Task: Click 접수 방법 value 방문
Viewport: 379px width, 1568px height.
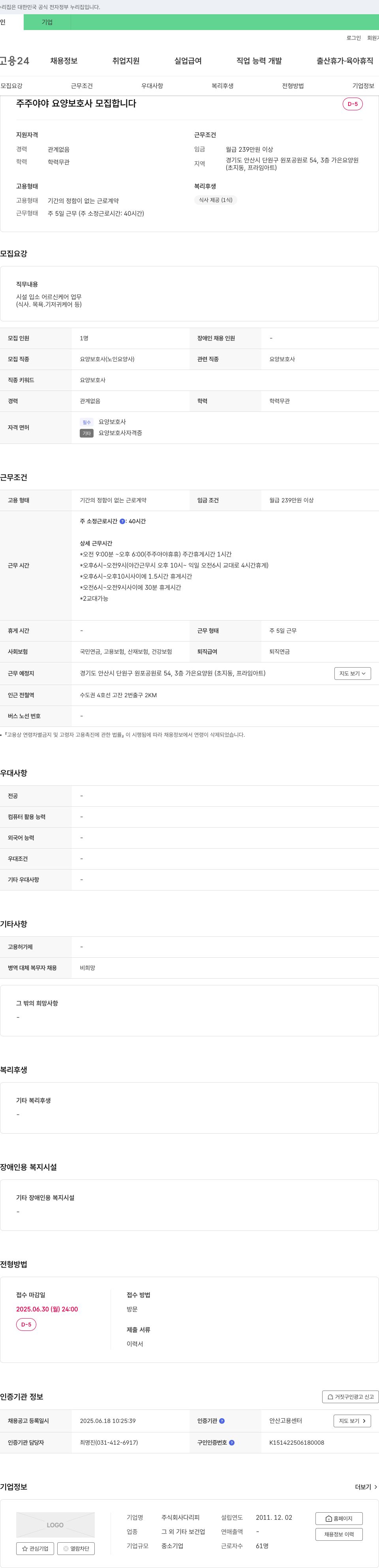Action: tap(132, 1309)
